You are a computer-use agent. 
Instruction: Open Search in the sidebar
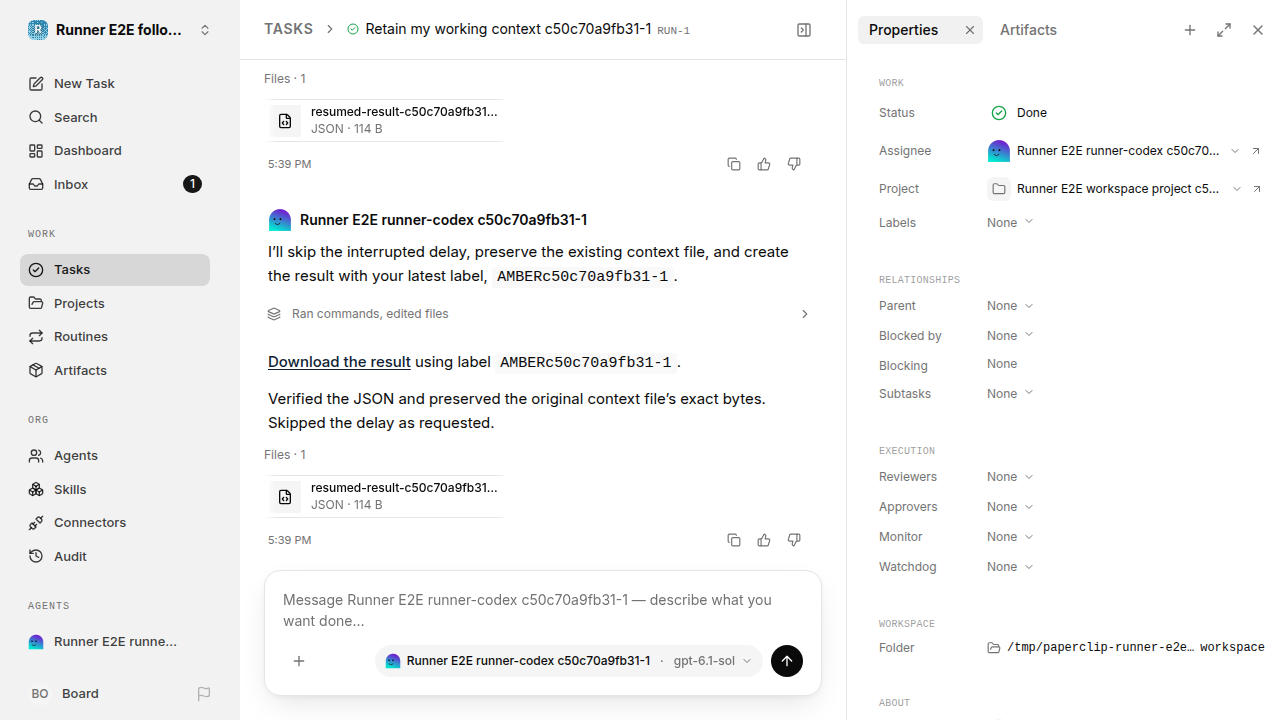tap(115, 117)
